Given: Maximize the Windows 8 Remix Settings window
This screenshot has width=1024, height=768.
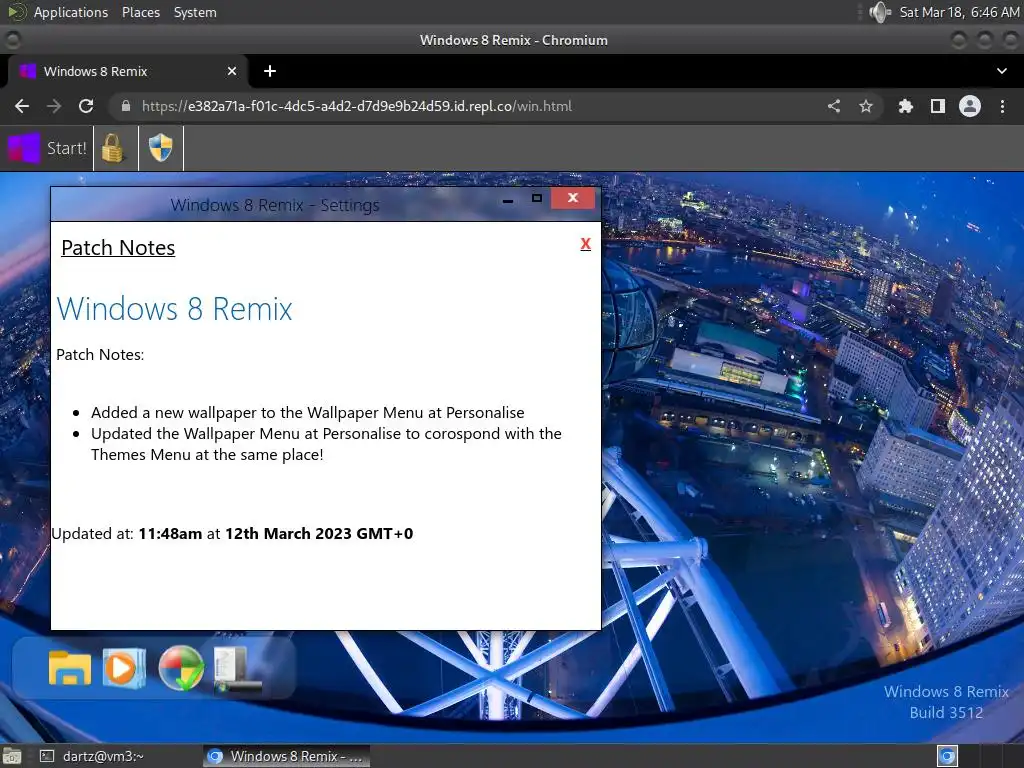Looking at the screenshot, I should [537, 199].
